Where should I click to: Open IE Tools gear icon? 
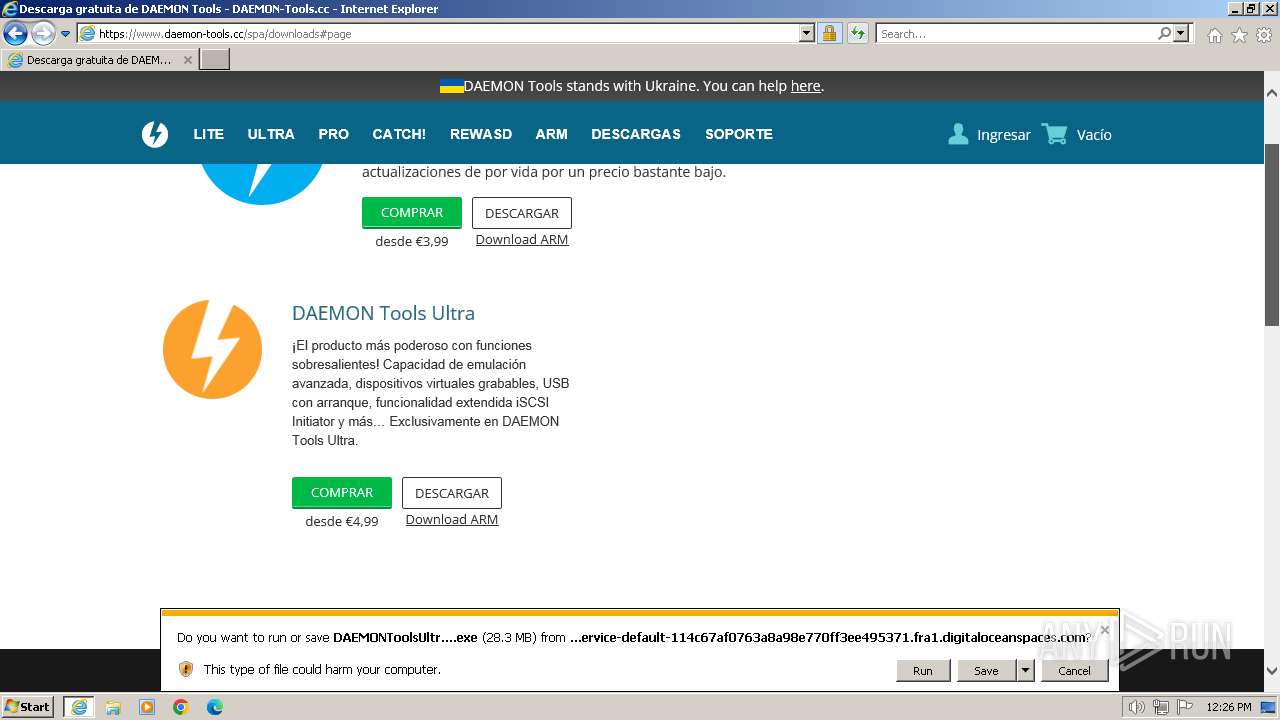tap(1264, 35)
